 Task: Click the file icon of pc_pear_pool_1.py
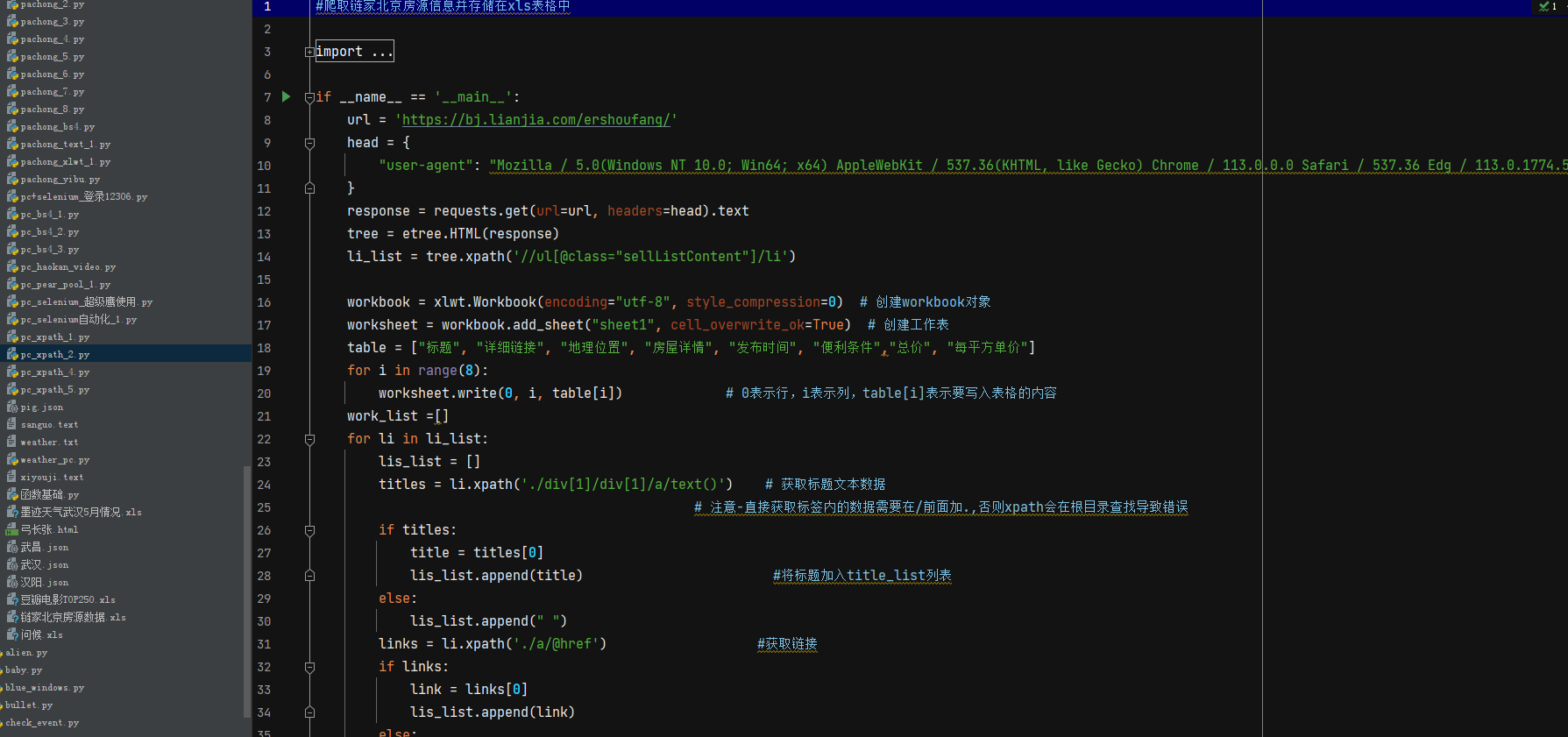click(x=12, y=284)
